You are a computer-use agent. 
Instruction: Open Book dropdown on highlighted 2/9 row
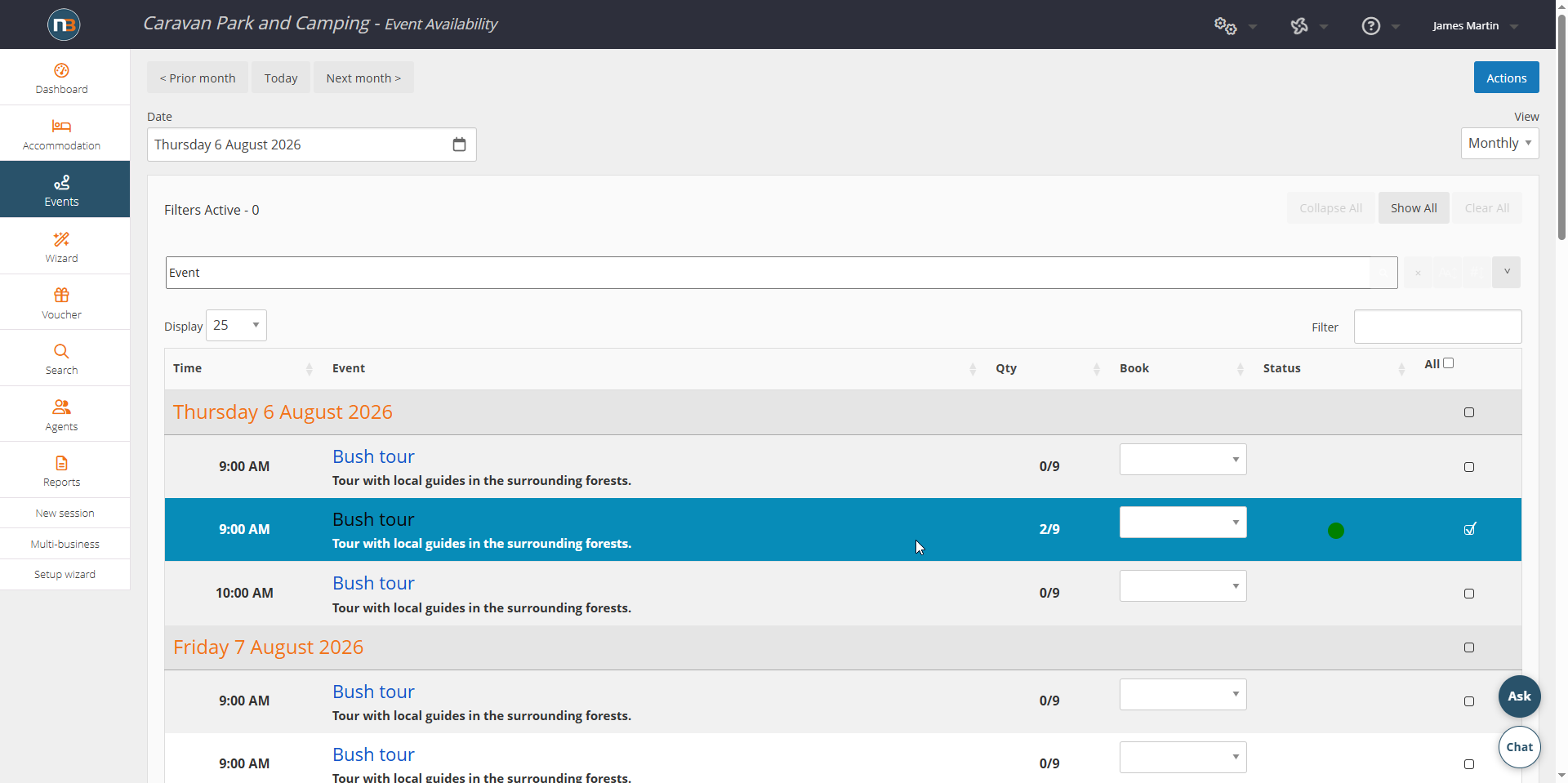pyautogui.click(x=1183, y=523)
